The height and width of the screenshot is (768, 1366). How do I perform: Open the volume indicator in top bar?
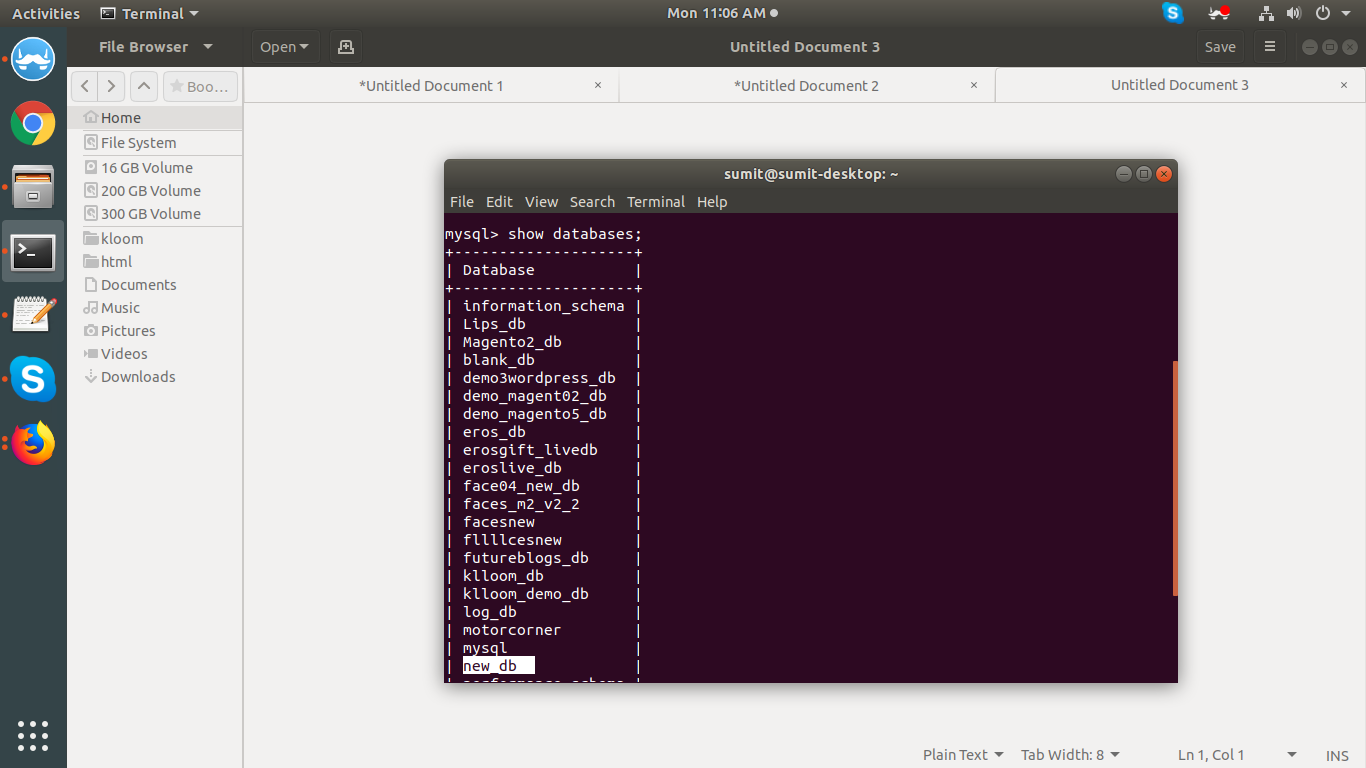coord(1293,13)
